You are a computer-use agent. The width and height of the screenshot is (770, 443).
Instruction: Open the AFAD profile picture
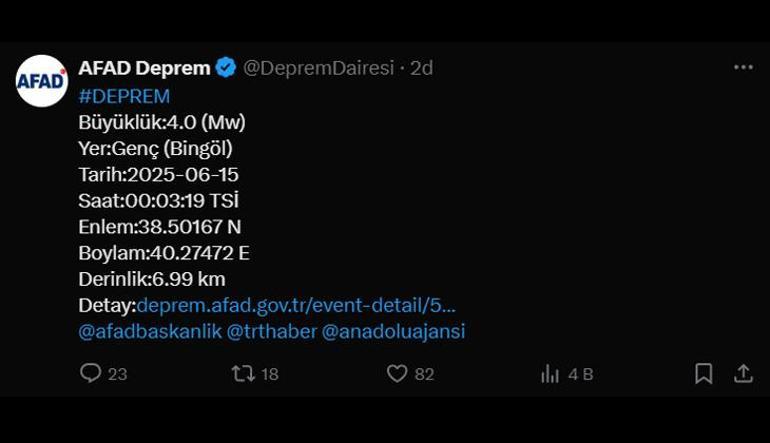pyautogui.click(x=42, y=81)
